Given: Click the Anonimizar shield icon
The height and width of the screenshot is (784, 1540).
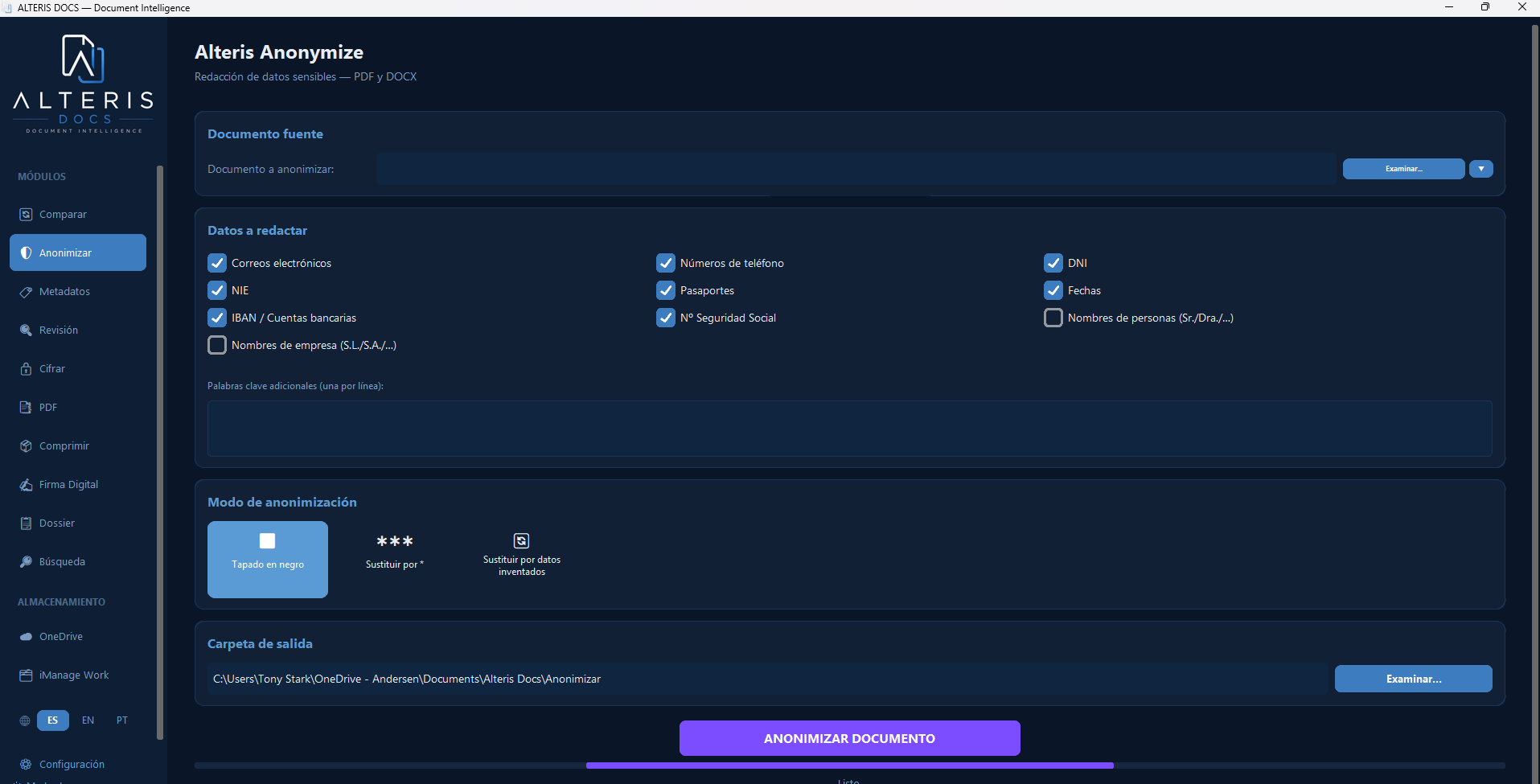Looking at the screenshot, I should (26, 253).
